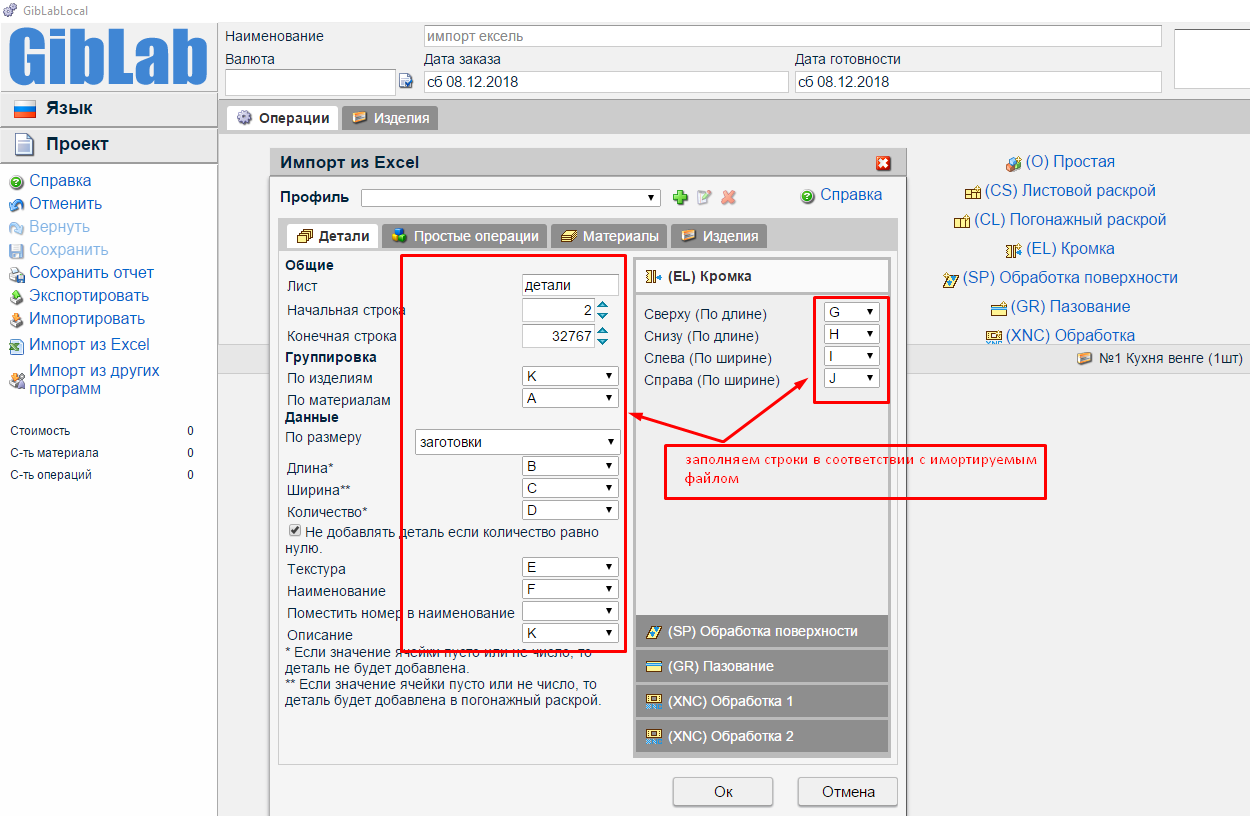
Task: Open Импорт из Excel in sidebar
Action: pyautogui.click(x=89, y=345)
